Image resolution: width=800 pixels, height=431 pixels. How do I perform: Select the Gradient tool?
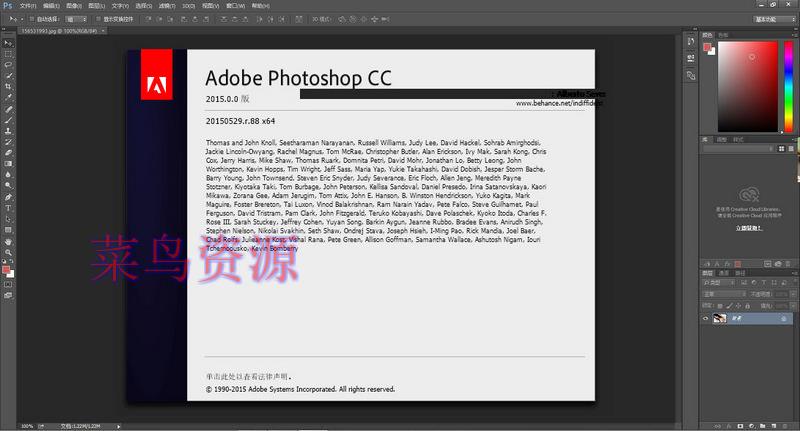tap(8, 164)
